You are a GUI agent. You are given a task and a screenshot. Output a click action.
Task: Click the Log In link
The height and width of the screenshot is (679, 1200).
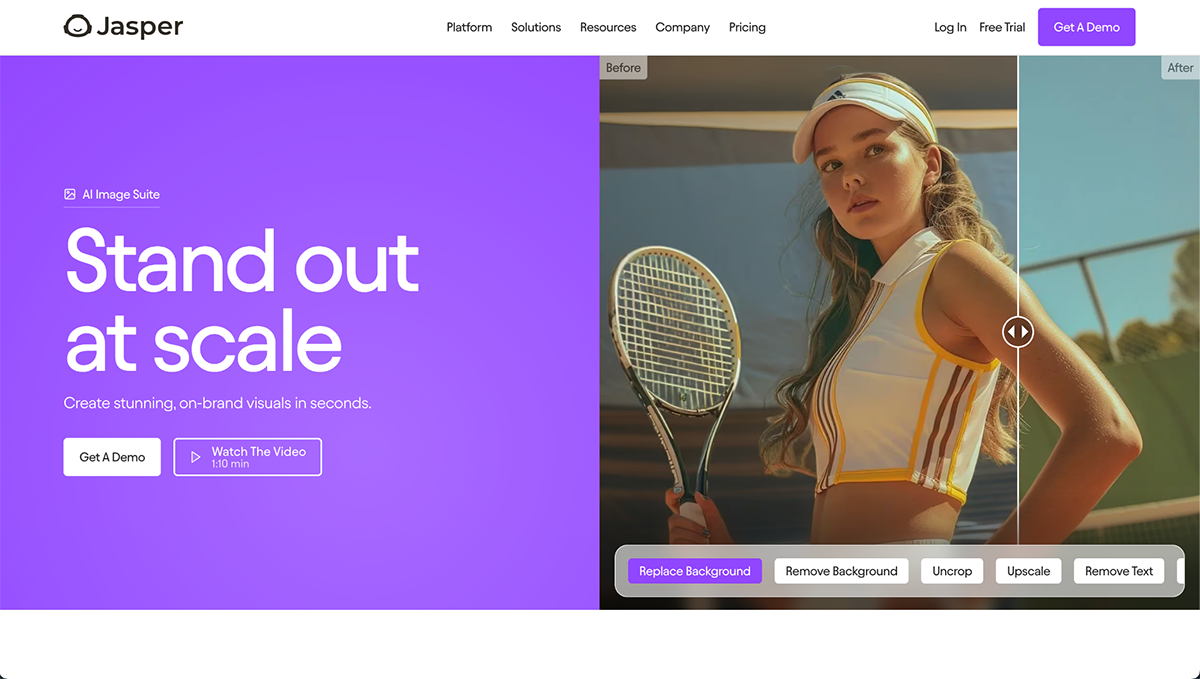coord(950,27)
